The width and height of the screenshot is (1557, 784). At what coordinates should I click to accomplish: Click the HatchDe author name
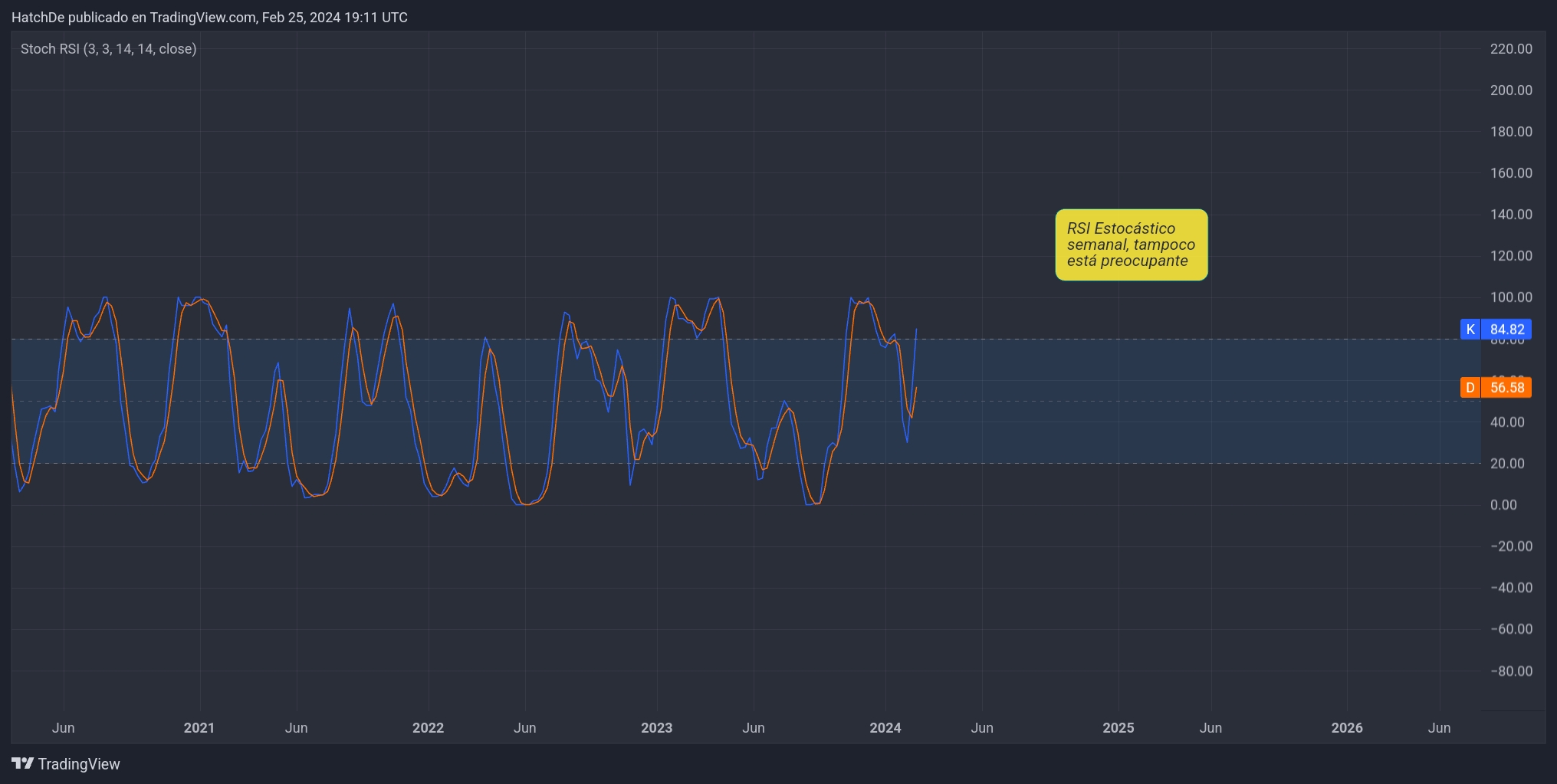pos(38,17)
